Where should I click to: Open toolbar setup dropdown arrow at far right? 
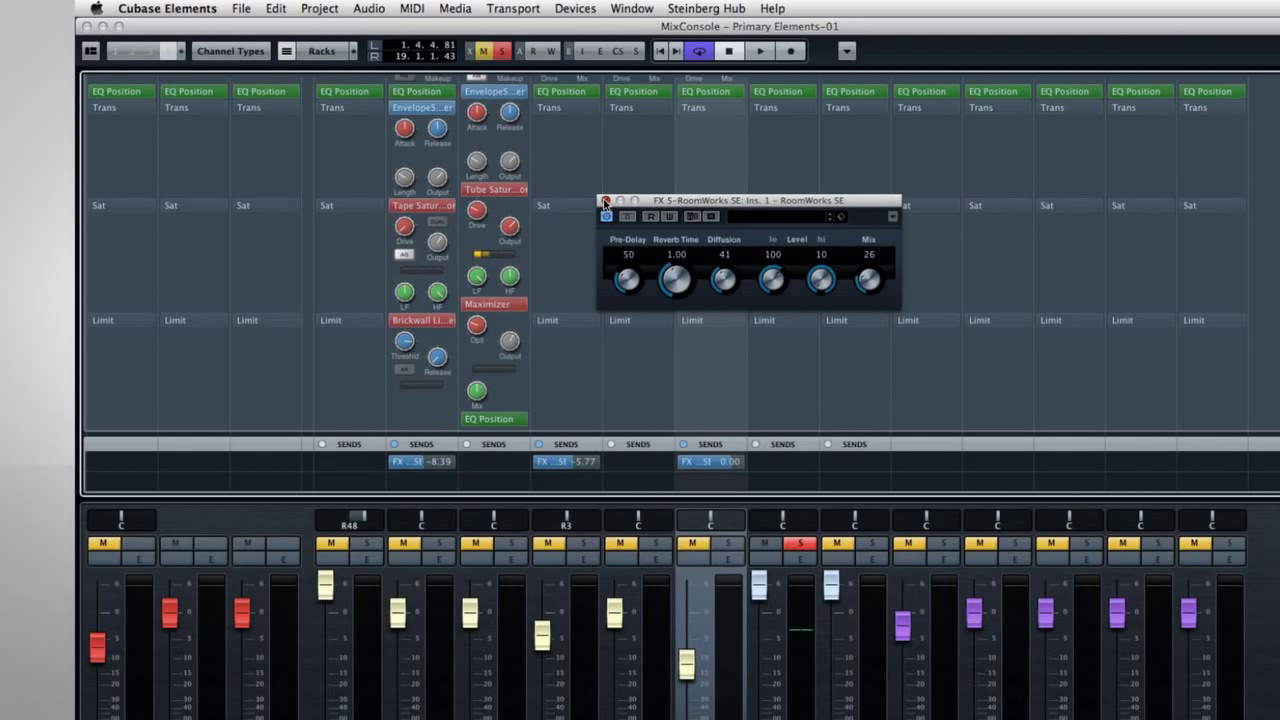point(847,51)
